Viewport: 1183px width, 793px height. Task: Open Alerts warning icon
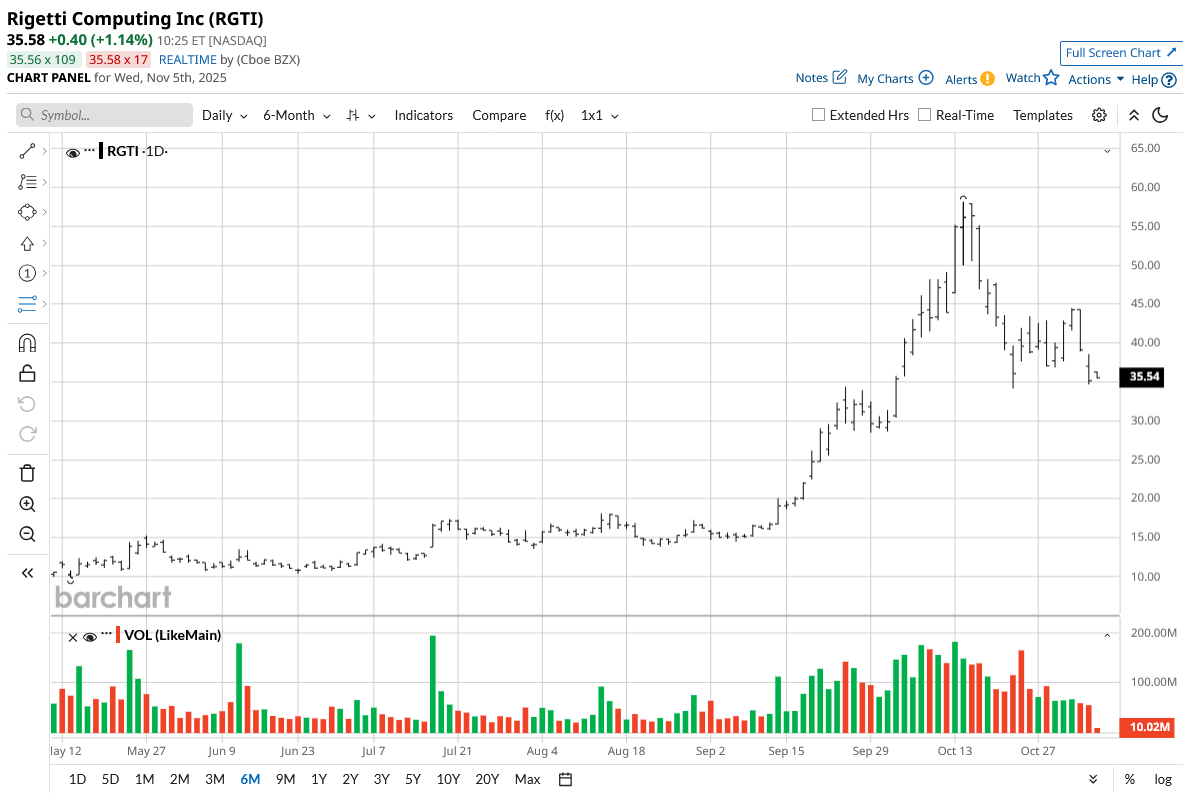(x=988, y=79)
